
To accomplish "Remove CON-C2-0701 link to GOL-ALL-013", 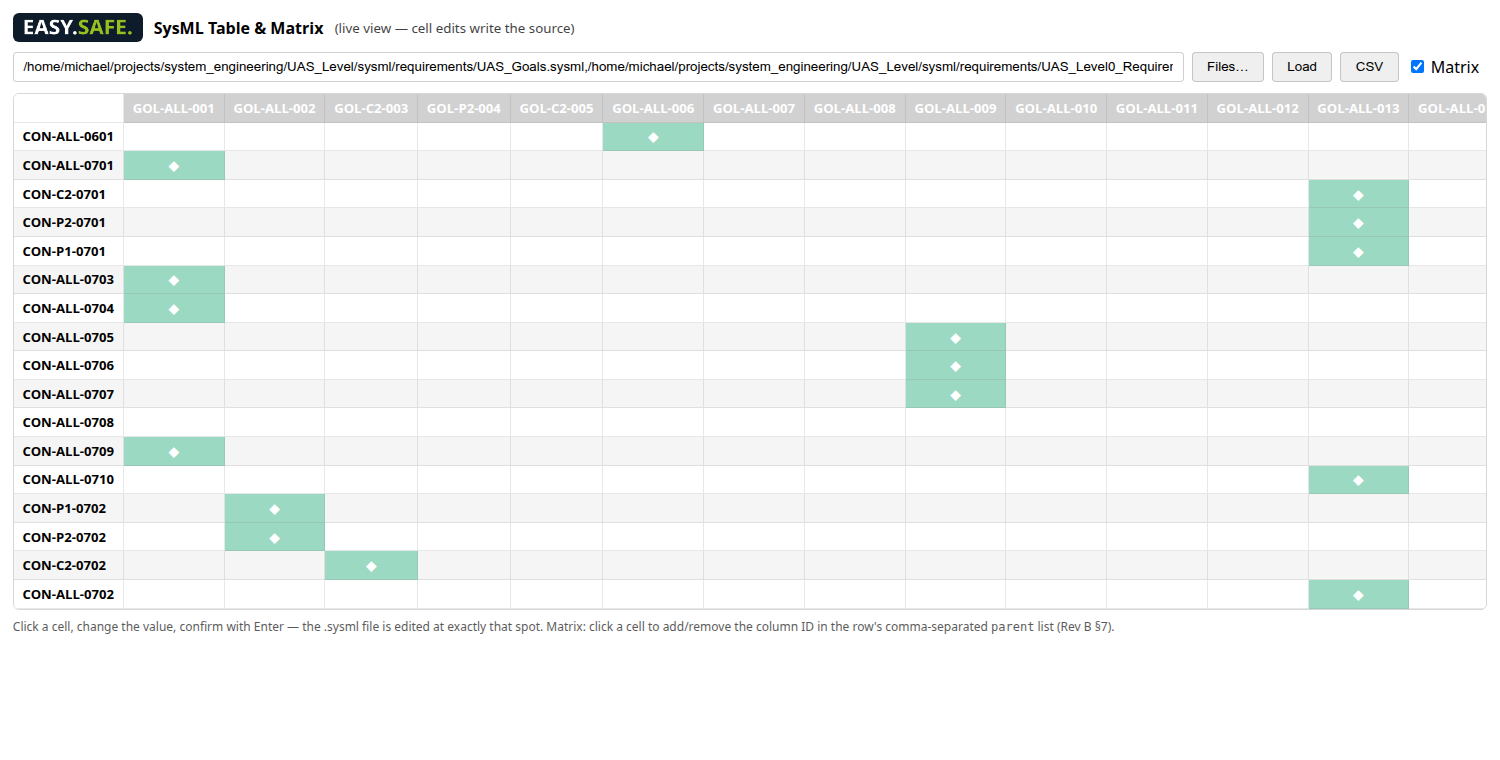I will (1358, 194).
